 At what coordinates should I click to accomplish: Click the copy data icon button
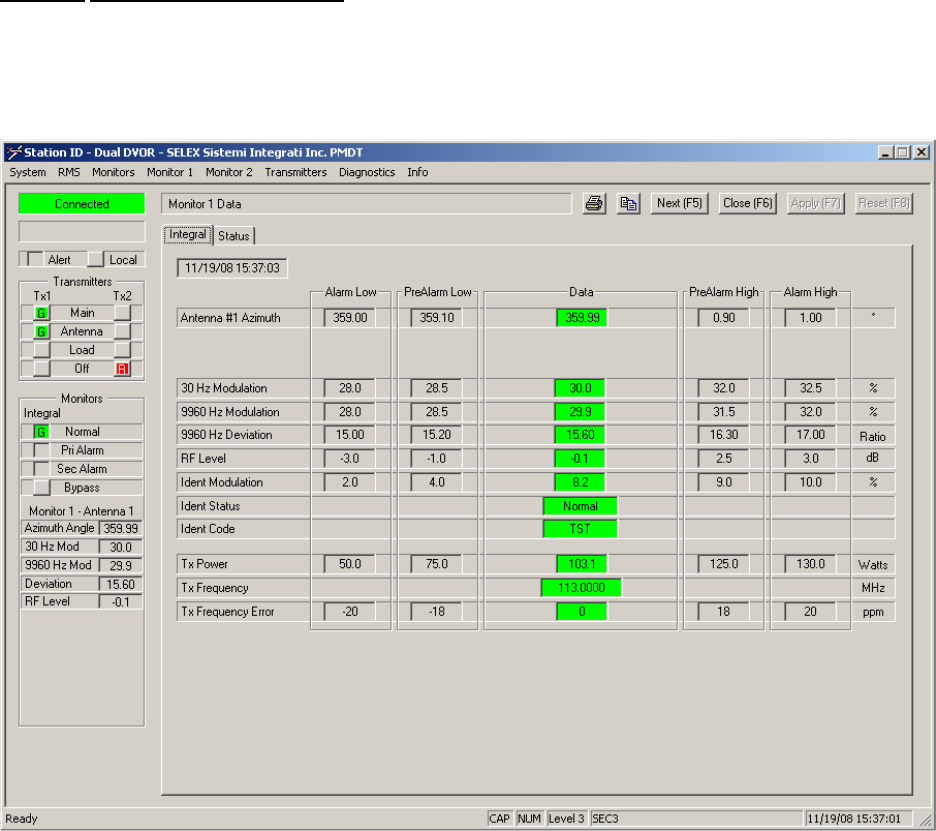pyautogui.click(x=629, y=204)
